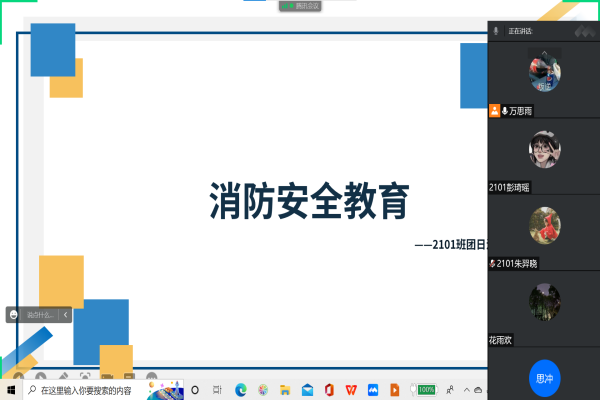Open the Windows Start menu
Image resolution: width=600 pixels, height=400 pixels.
click(x=11, y=389)
